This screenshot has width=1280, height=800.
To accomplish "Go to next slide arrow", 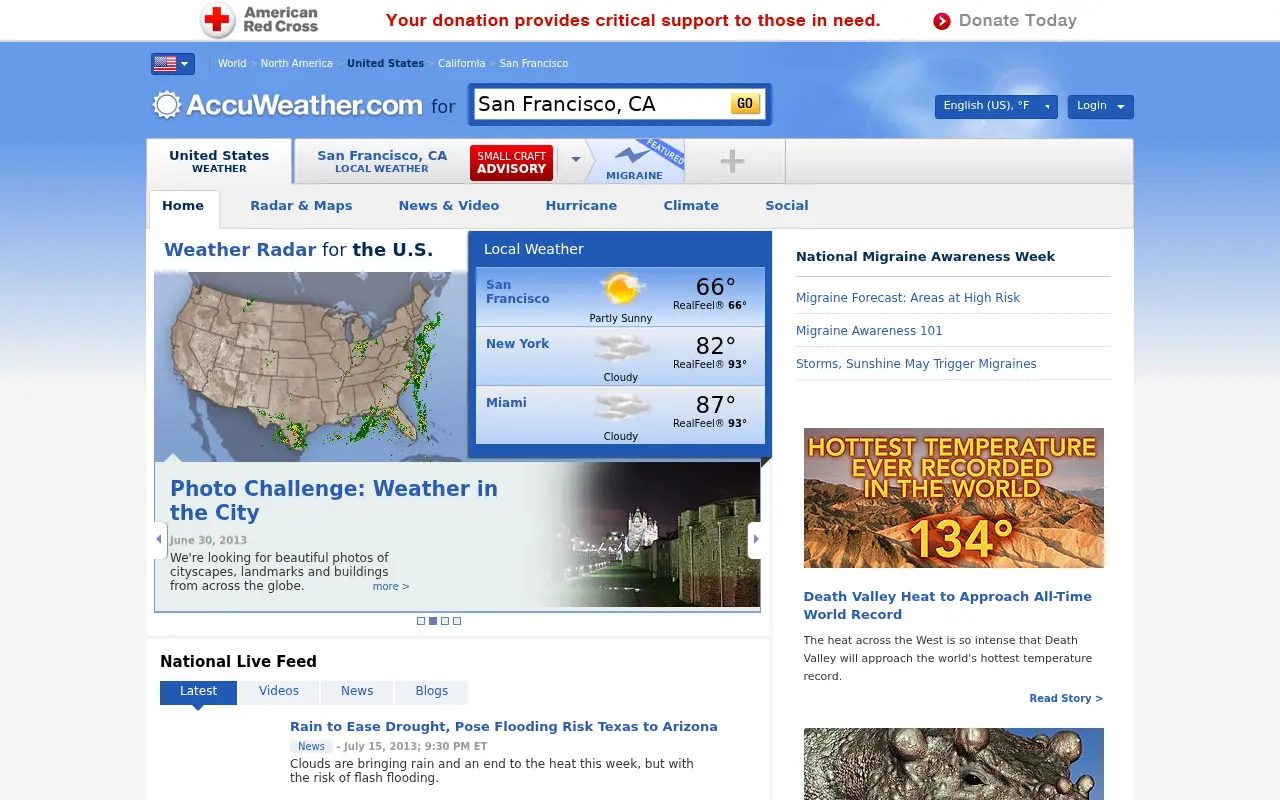I will [x=755, y=540].
